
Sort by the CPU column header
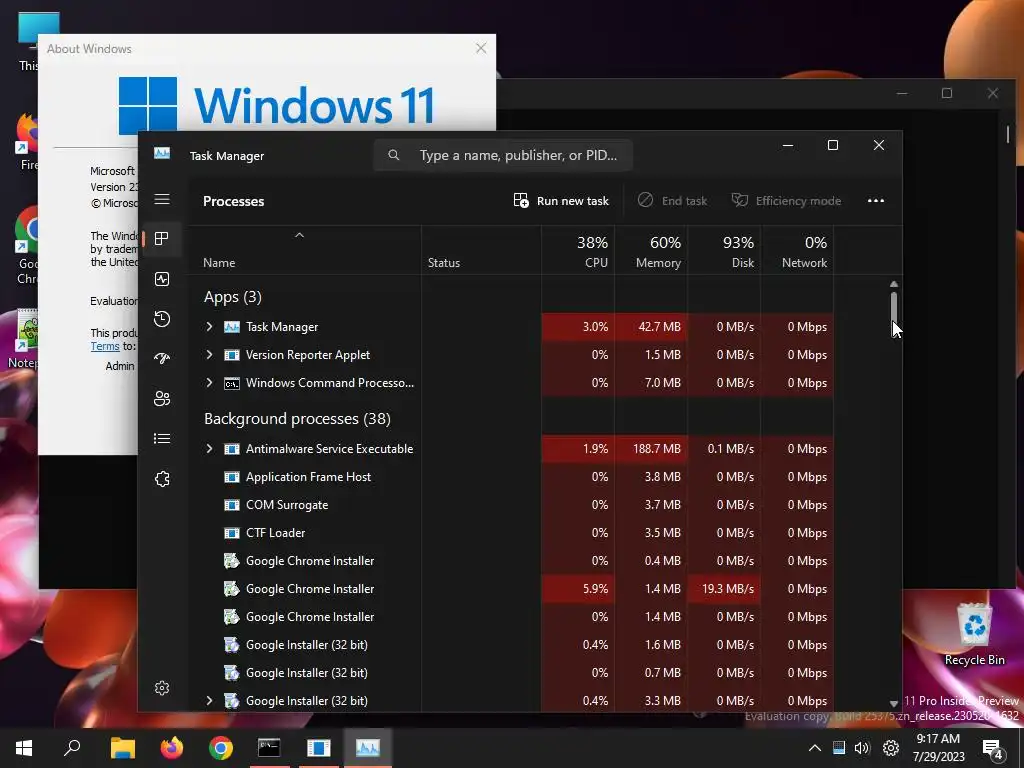tap(578, 252)
